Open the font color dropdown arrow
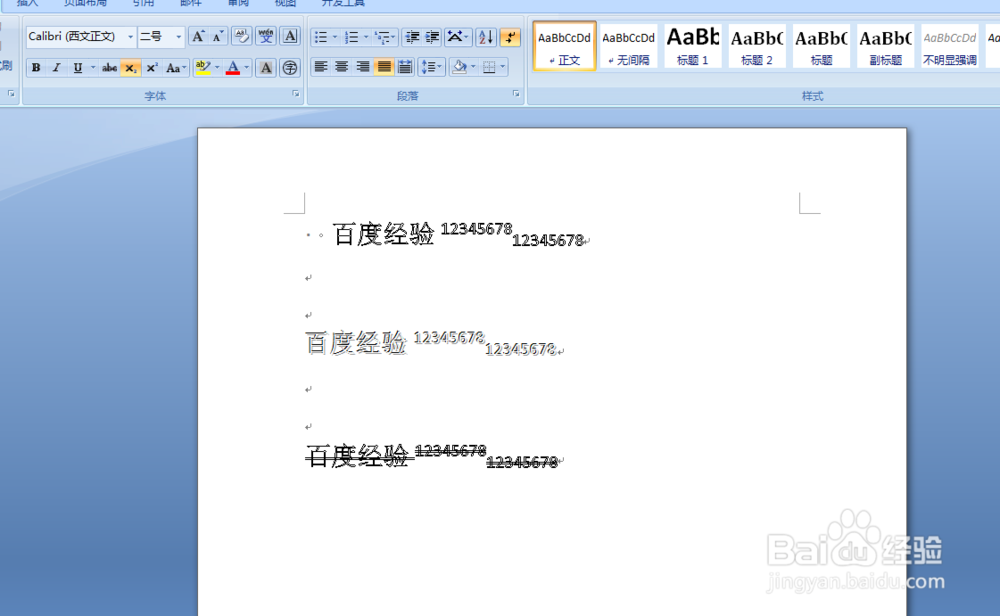1000x616 pixels. point(247,68)
